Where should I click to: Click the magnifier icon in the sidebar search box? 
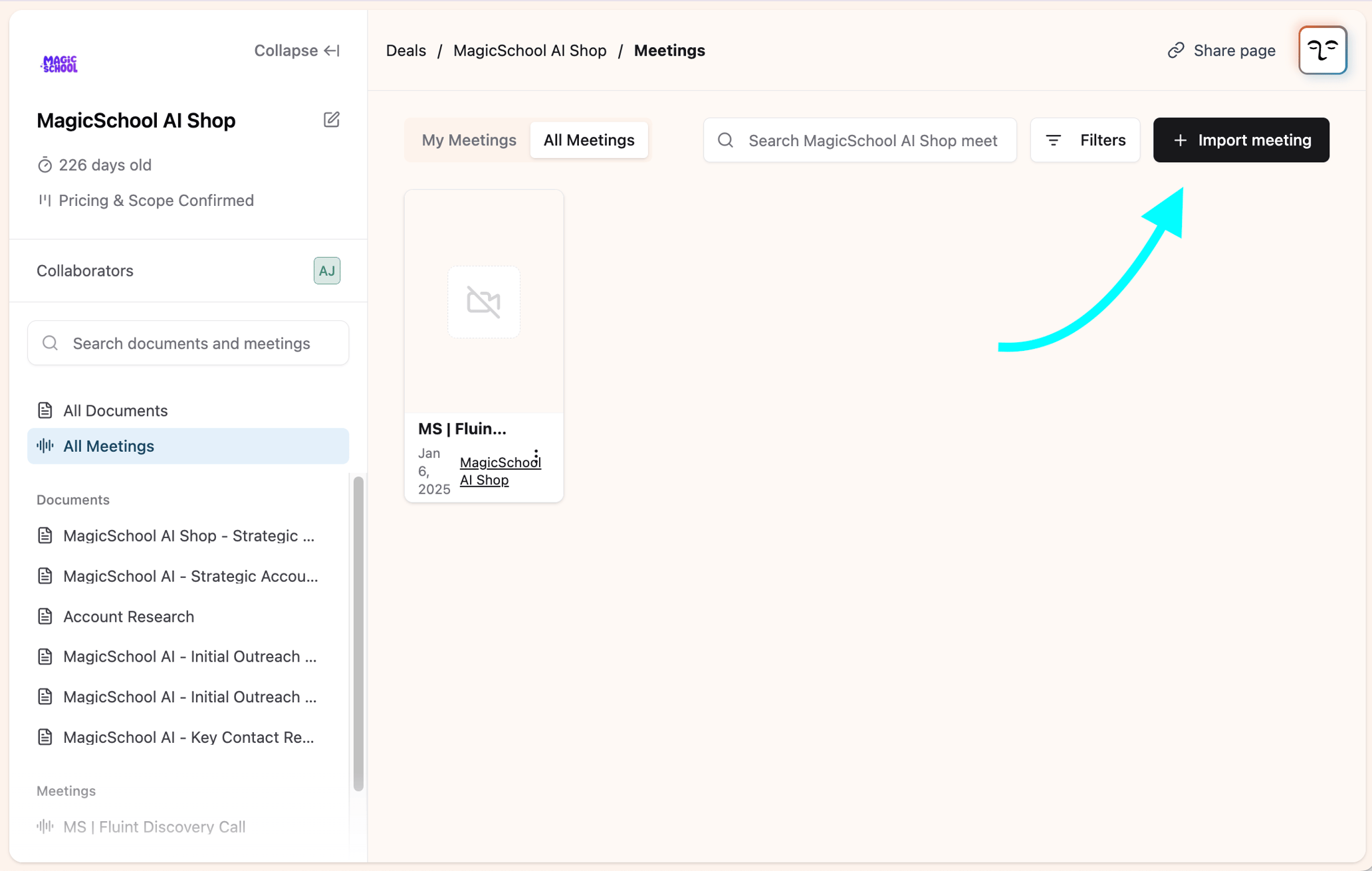point(50,343)
